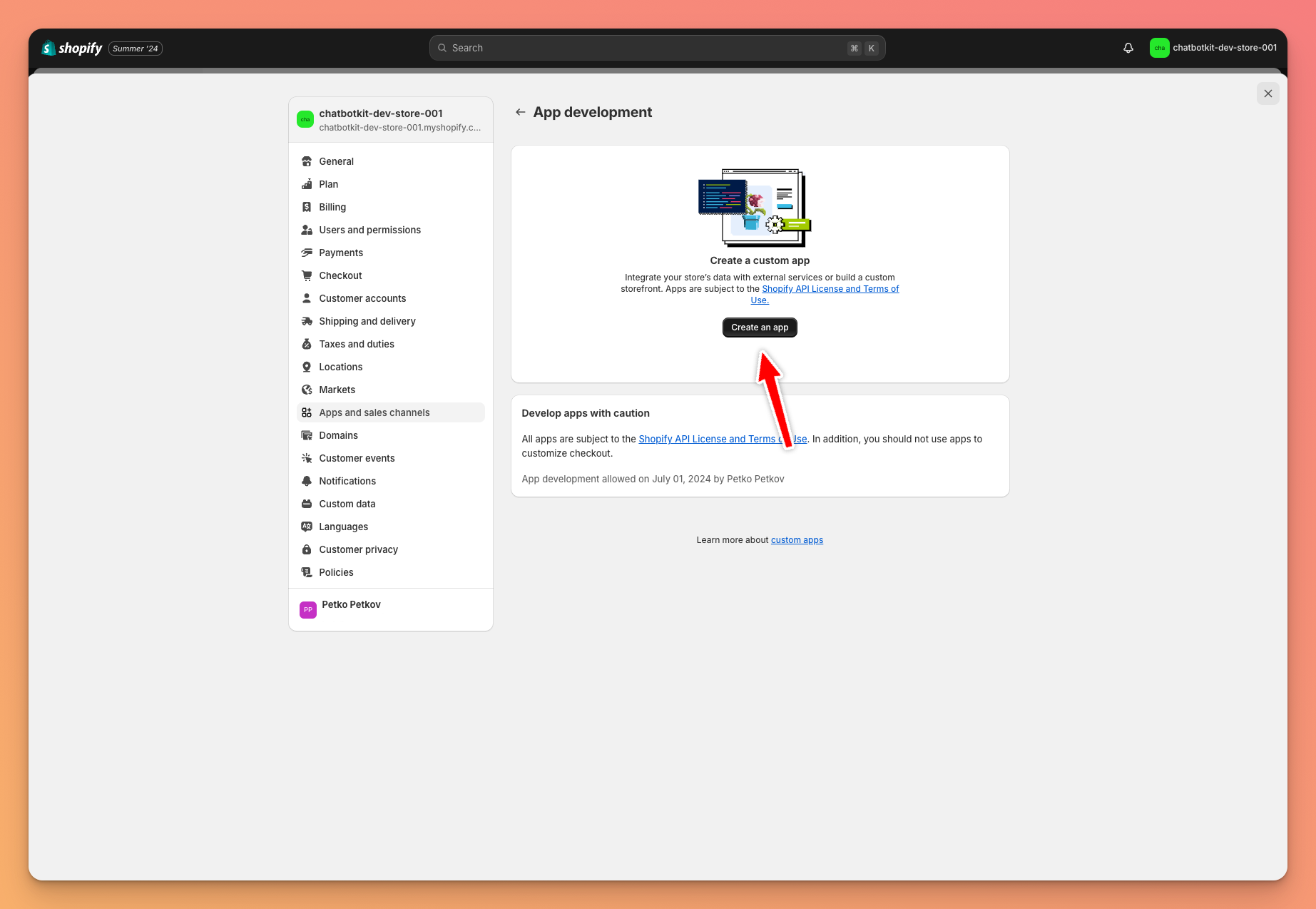This screenshot has width=1316, height=909.
Task: Select Markets in the sidebar
Action: tap(390, 390)
